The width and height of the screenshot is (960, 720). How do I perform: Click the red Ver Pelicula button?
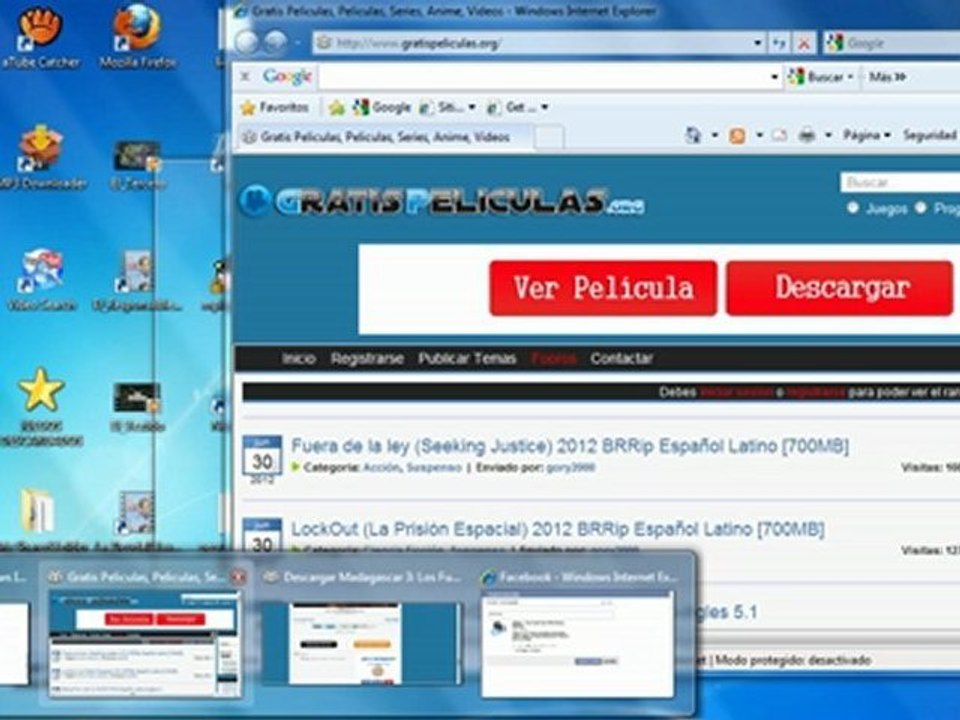point(603,288)
